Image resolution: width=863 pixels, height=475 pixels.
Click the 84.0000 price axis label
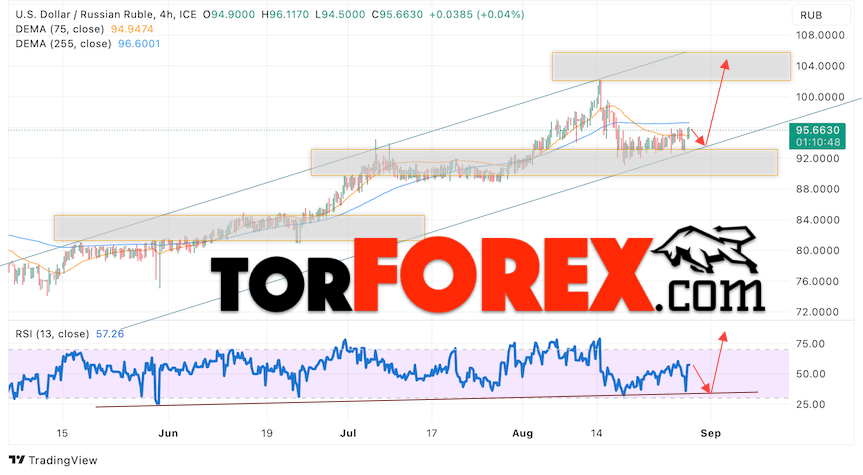coord(820,220)
